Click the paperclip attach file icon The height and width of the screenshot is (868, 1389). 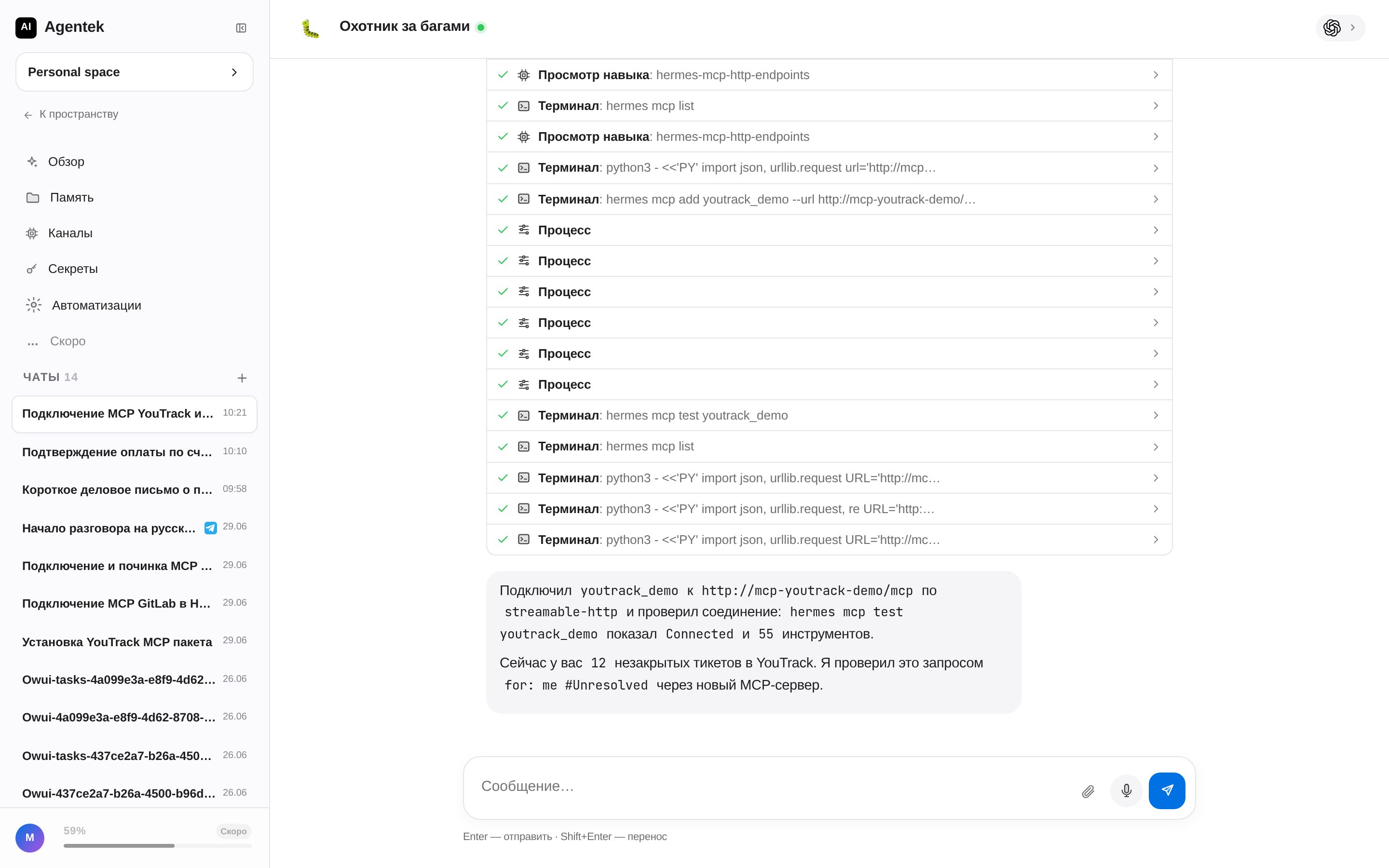click(x=1088, y=792)
